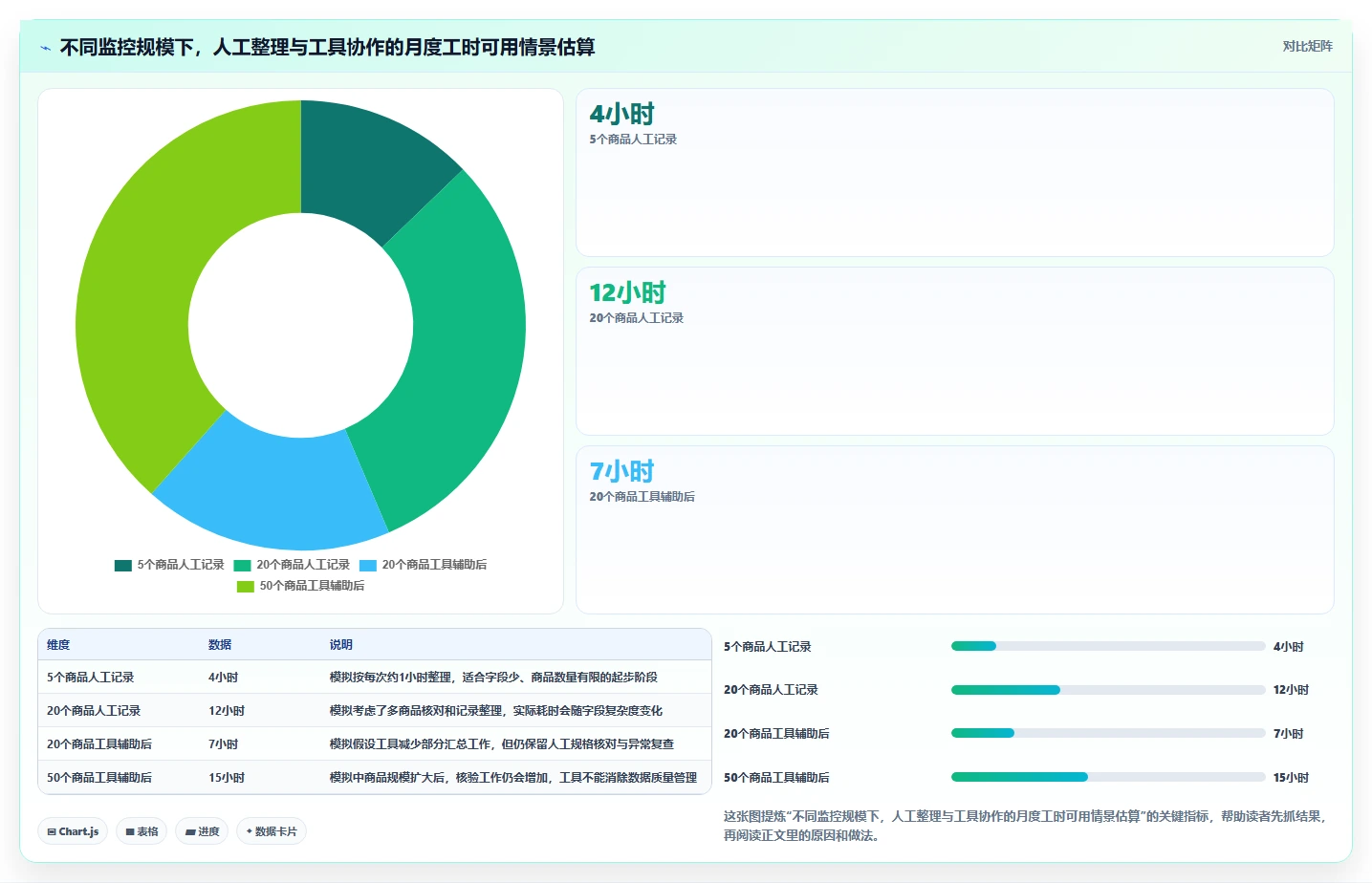The width and height of the screenshot is (1372, 883).
Task: Click the 4小时 value in table
Action: [x=224, y=678]
